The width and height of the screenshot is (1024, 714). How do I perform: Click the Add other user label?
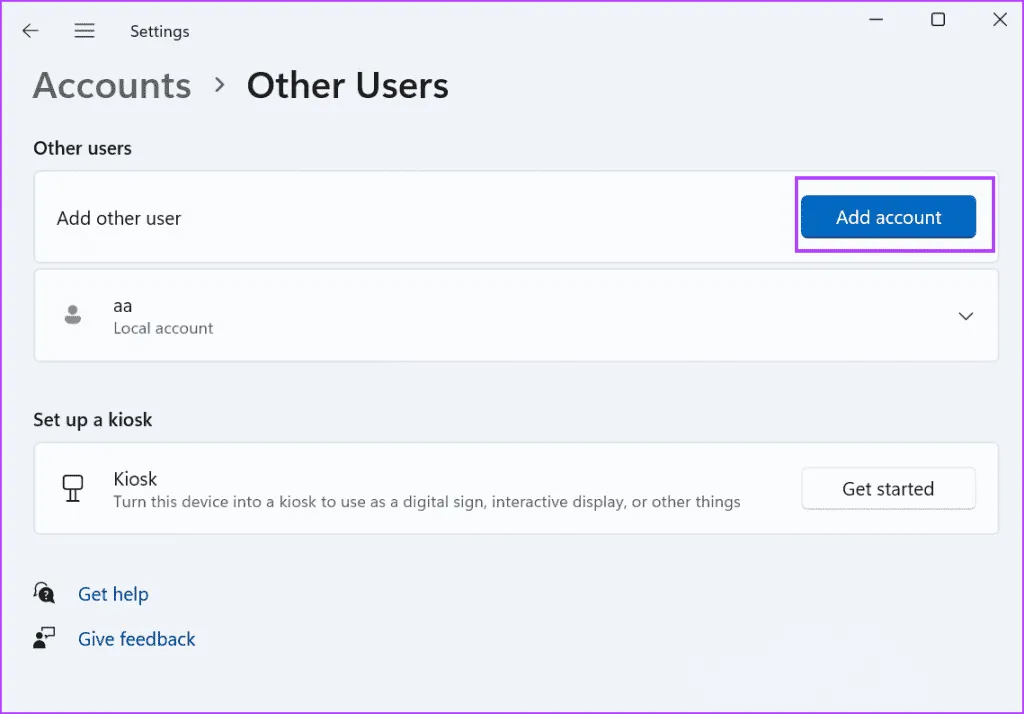tap(119, 218)
